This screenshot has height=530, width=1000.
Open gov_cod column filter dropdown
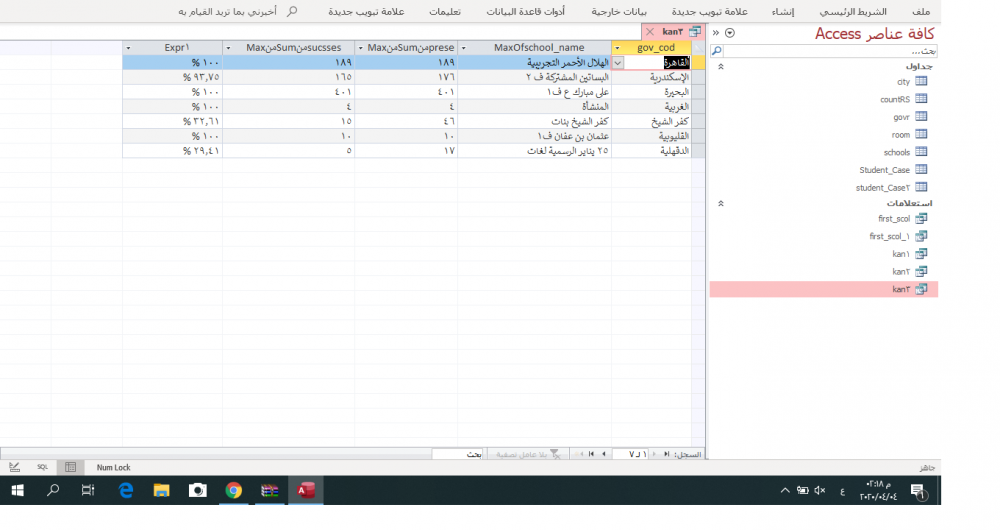pyautogui.click(x=617, y=48)
